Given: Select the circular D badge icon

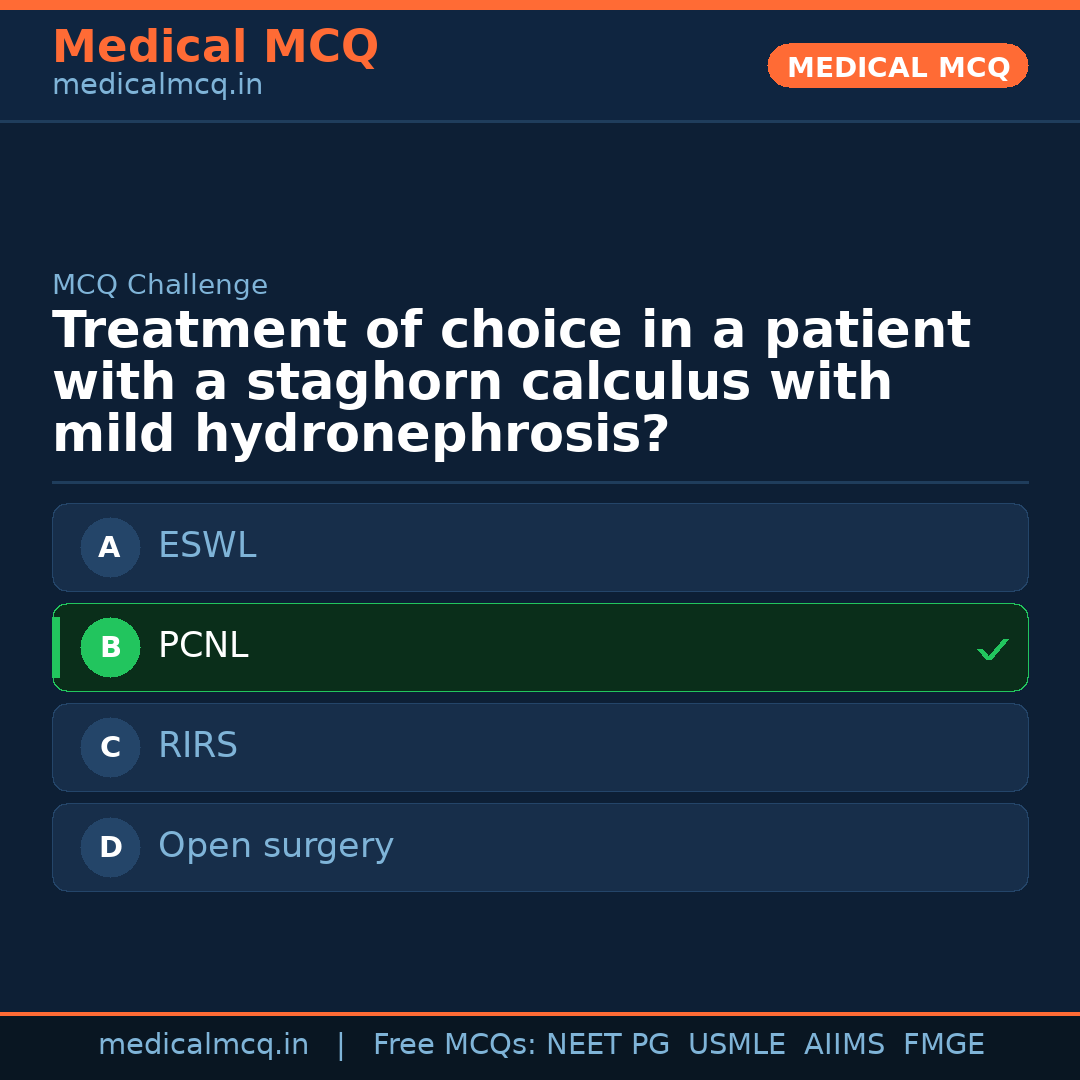Looking at the screenshot, I should click(110, 847).
